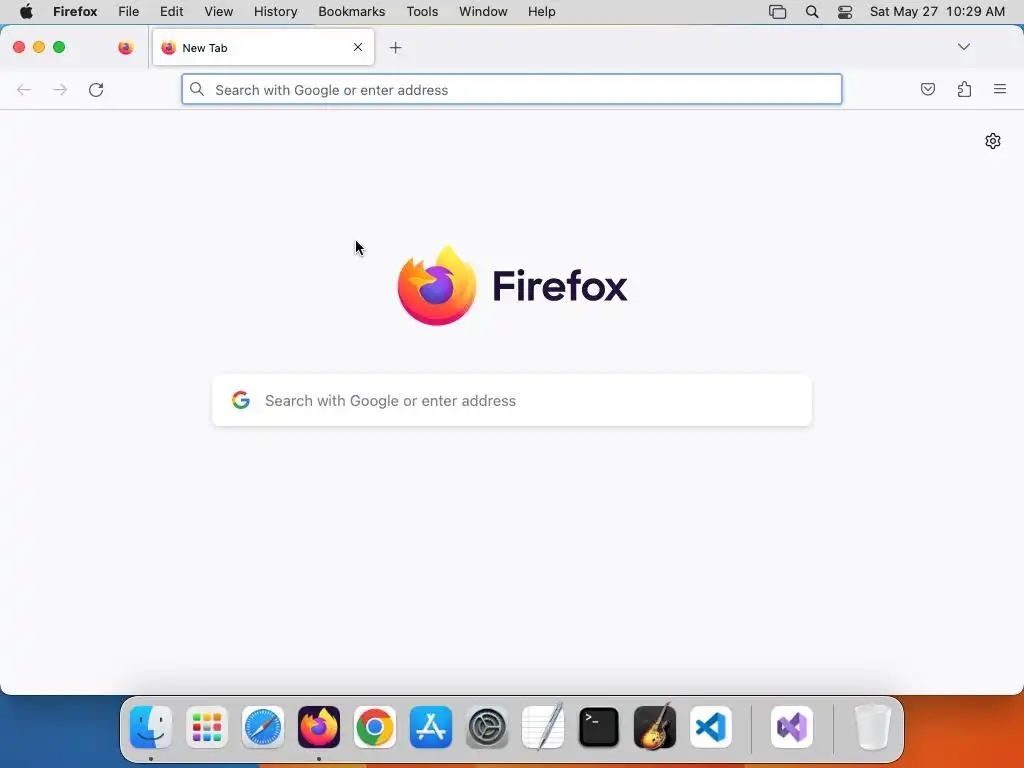This screenshot has width=1024, height=768.
Task: Launch Google Chrome from the dock
Action: click(375, 727)
